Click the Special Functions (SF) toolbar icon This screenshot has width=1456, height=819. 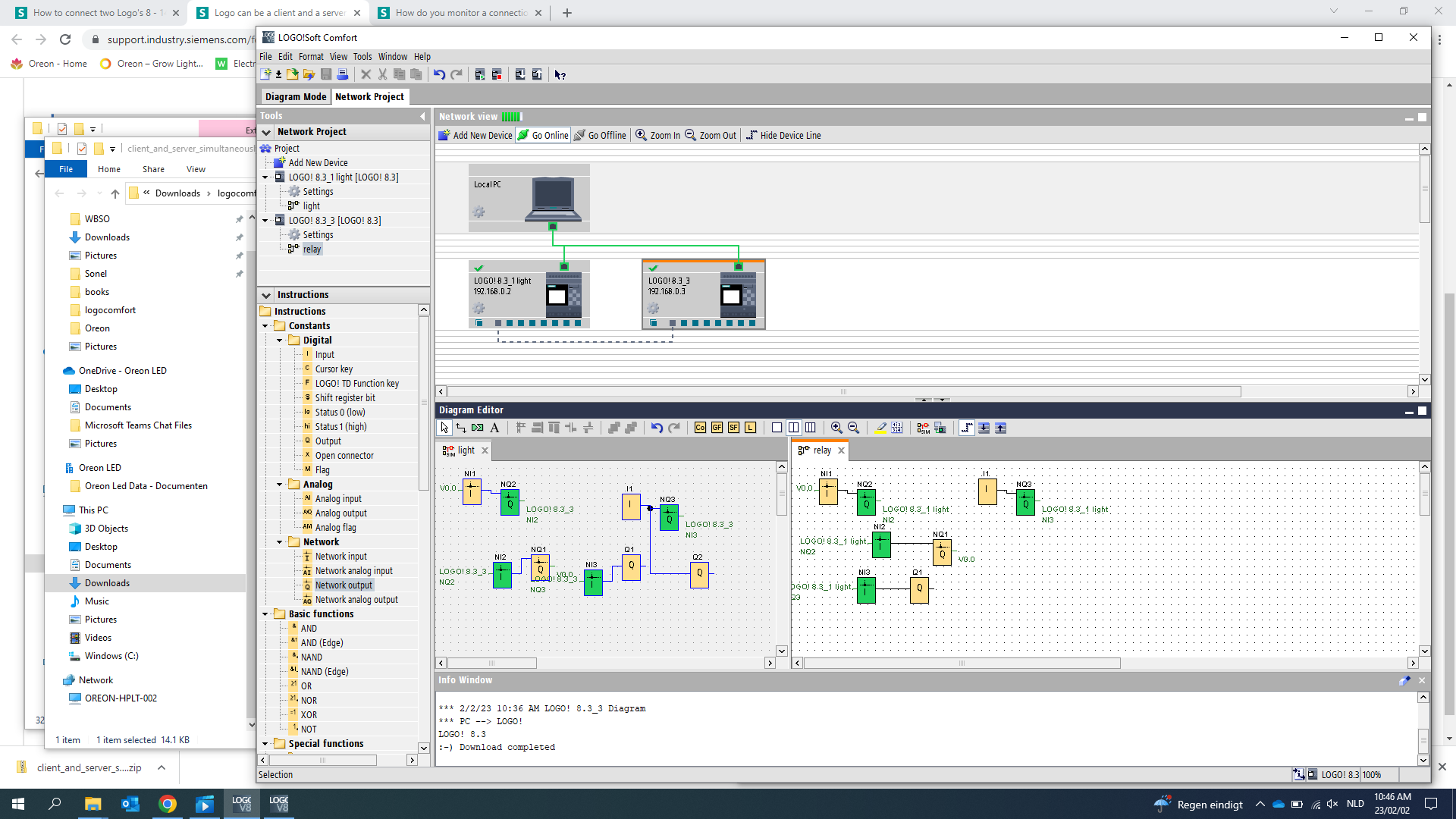(733, 428)
